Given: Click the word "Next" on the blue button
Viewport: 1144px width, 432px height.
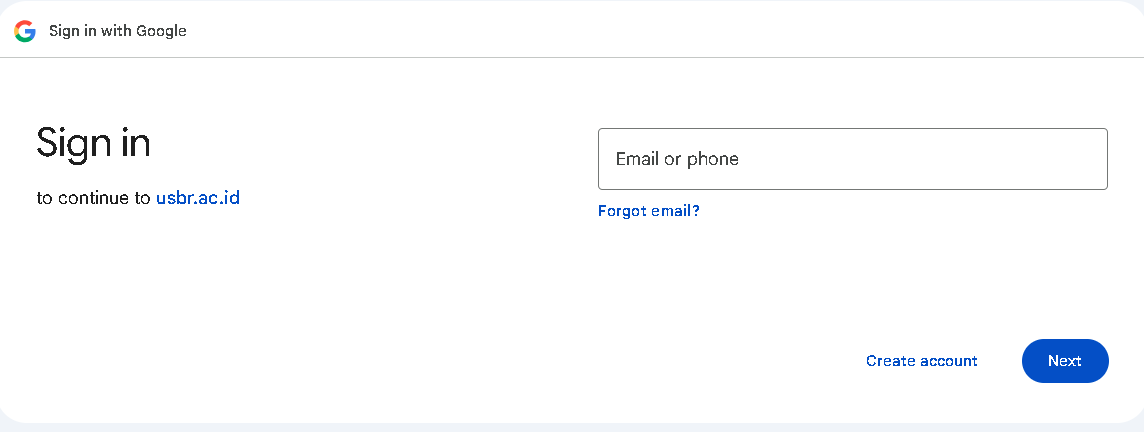Looking at the screenshot, I should point(1065,361).
